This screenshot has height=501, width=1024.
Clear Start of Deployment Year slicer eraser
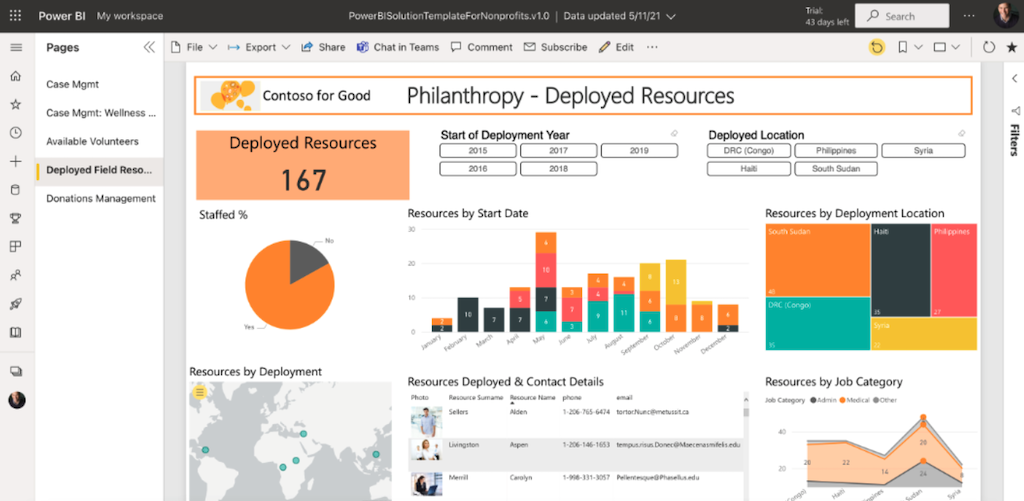click(674, 133)
